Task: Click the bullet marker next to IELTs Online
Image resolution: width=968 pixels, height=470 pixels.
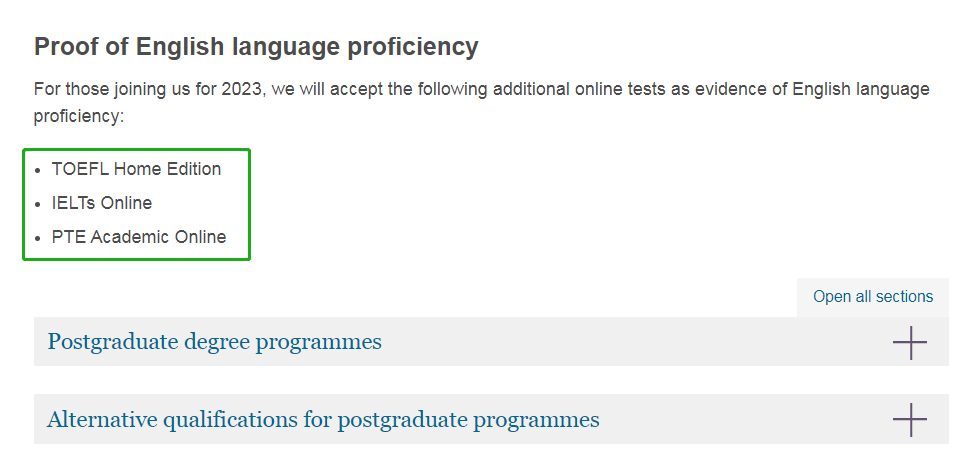Action: pos(38,205)
